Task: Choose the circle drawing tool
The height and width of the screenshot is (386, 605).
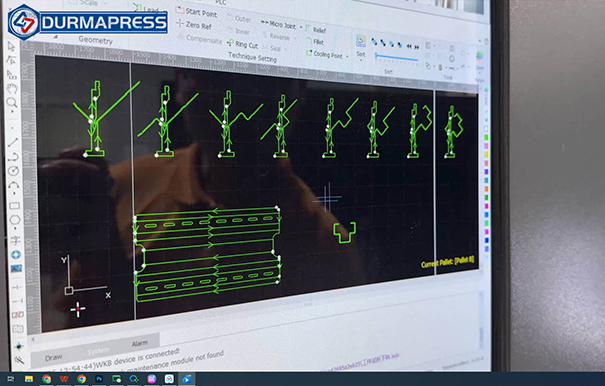Action: pyautogui.click(x=14, y=171)
